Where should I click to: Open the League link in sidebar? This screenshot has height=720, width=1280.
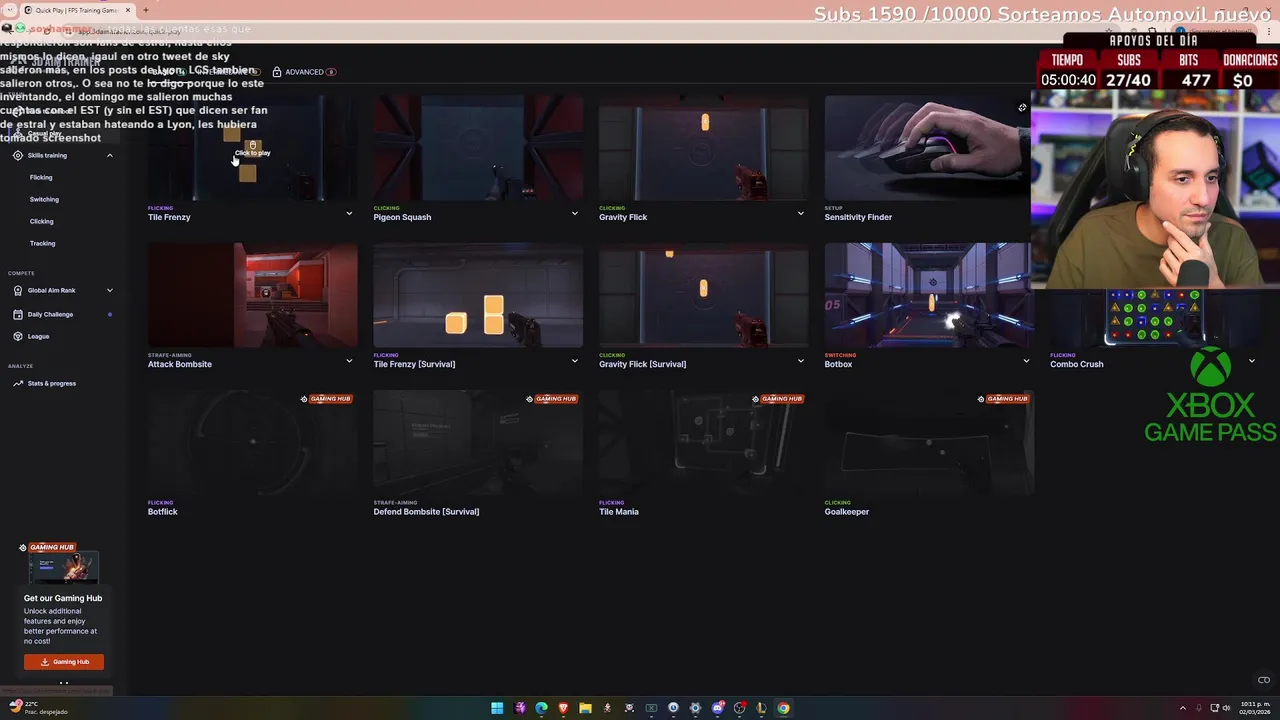click(x=38, y=336)
